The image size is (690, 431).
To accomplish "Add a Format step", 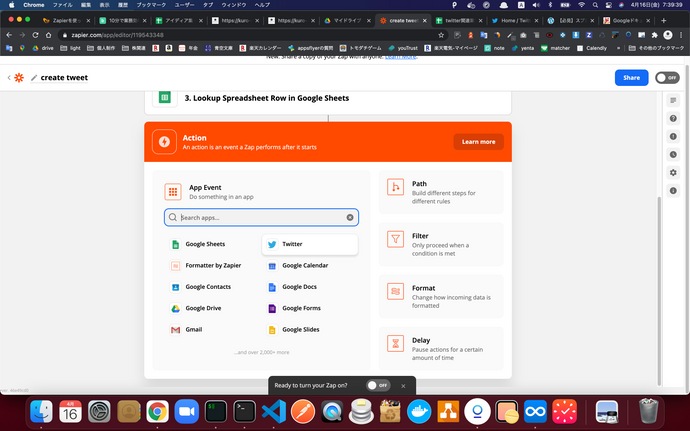I will 441,296.
